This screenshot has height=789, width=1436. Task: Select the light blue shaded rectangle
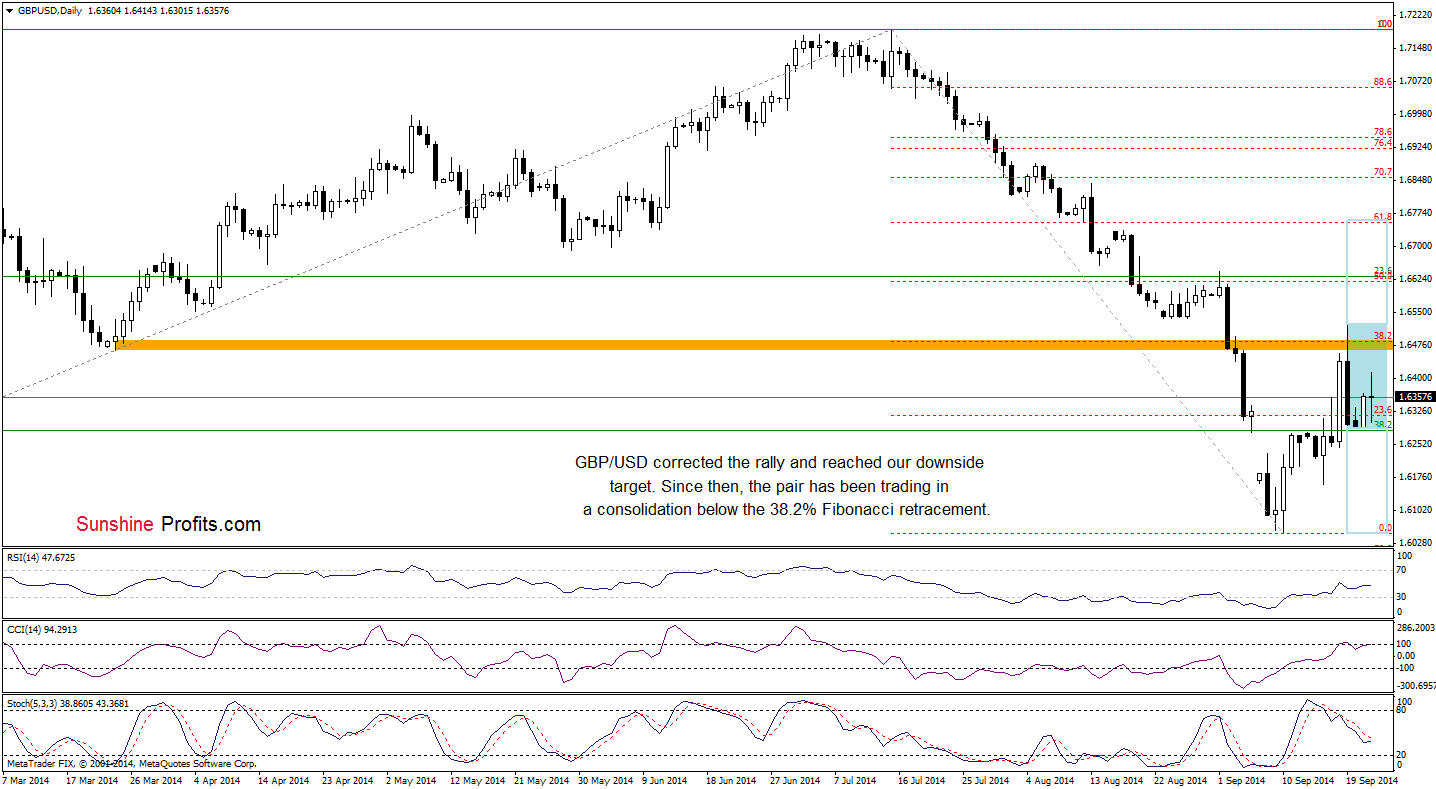1368,376
